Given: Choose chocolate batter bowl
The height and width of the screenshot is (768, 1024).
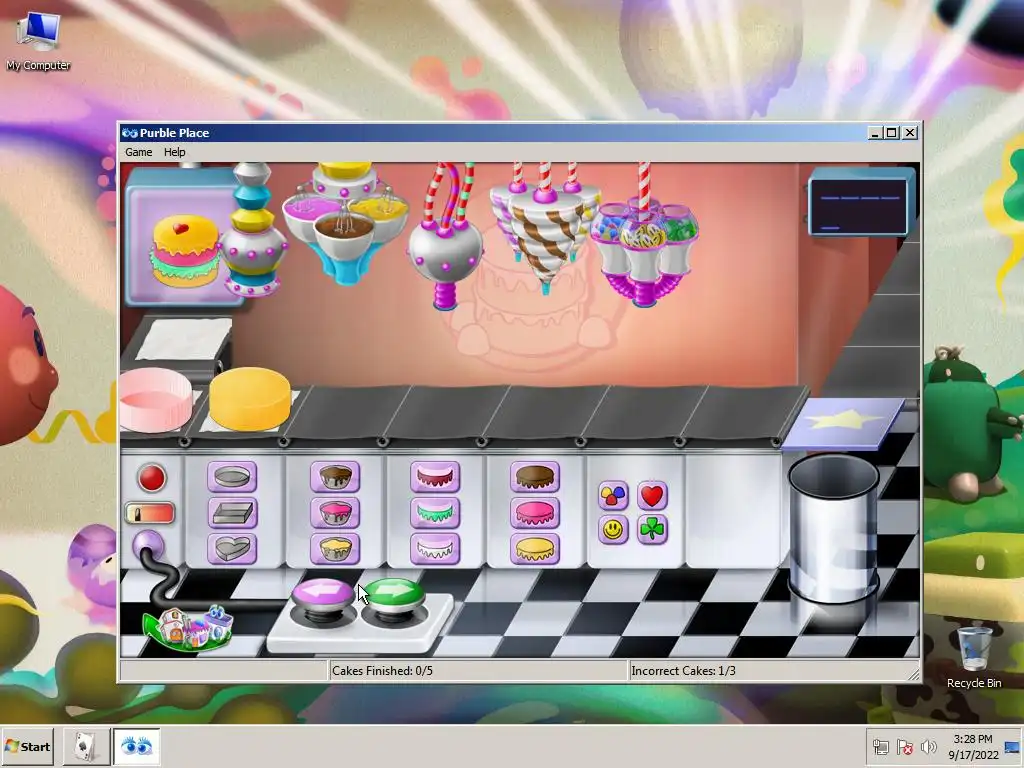Looking at the screenshot, I should click(335, 477).
